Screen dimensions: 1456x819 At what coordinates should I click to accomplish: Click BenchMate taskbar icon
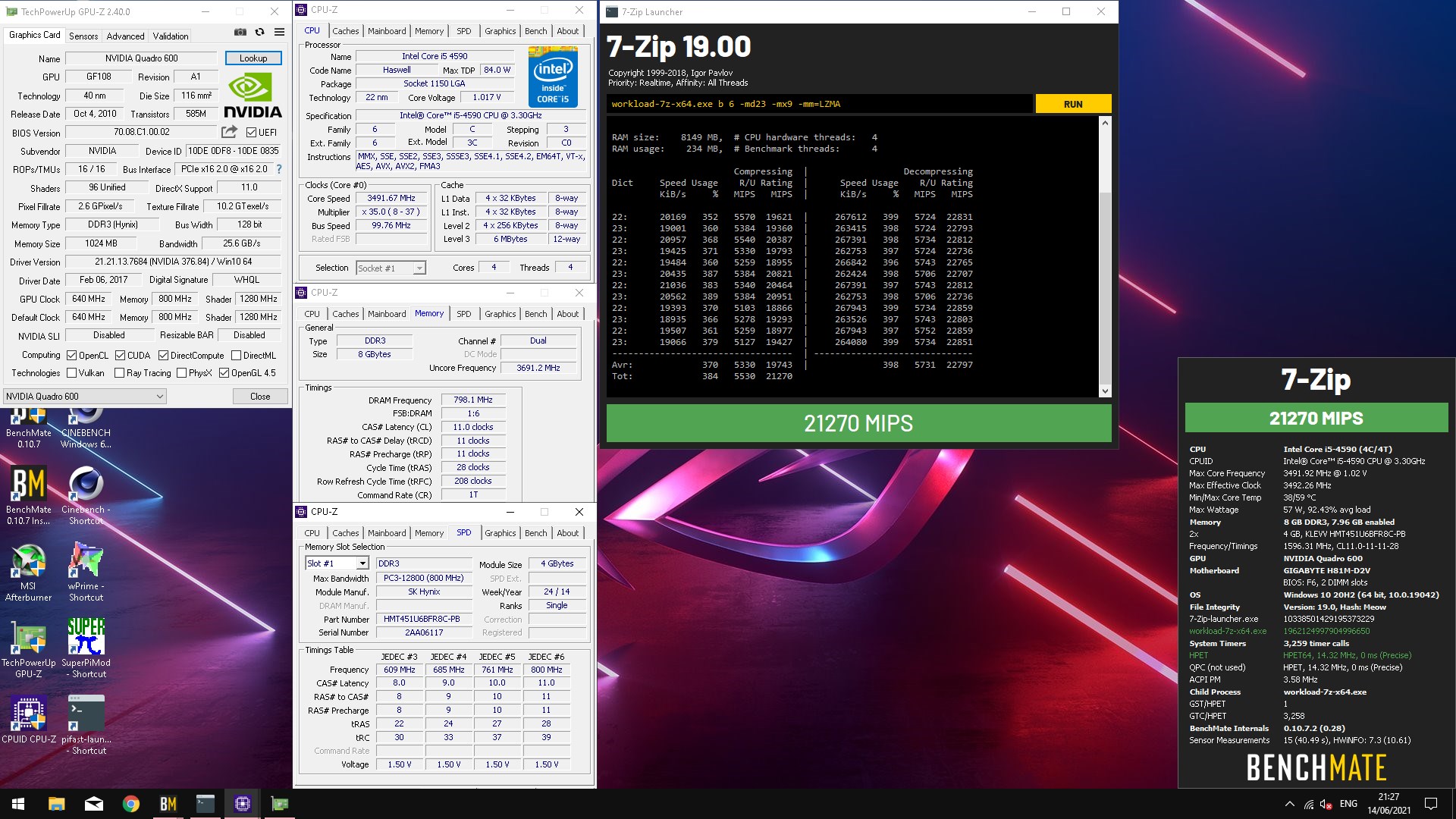point(168,804)
